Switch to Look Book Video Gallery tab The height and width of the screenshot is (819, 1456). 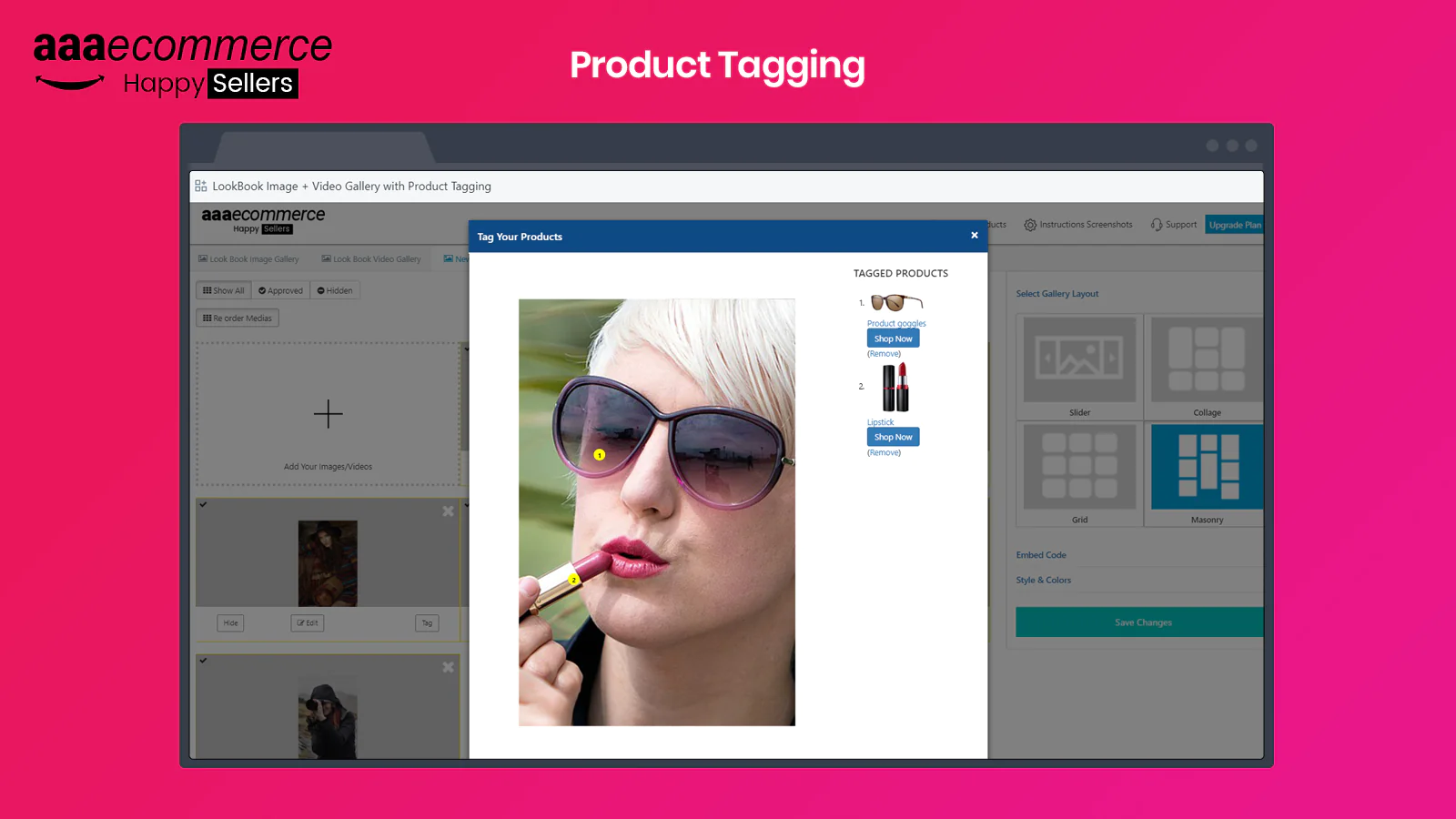click(371, 259)
